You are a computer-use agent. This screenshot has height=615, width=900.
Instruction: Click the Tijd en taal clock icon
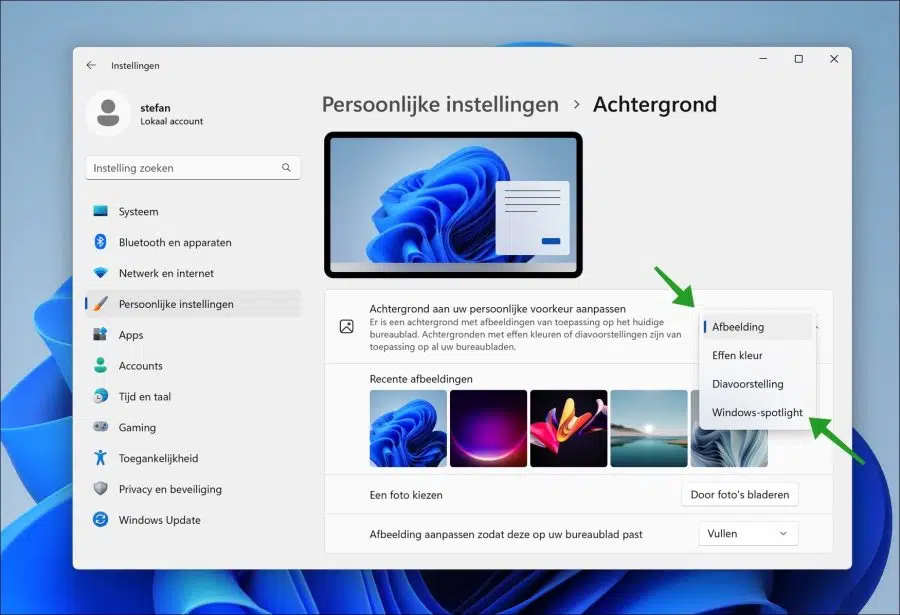click(100, 396)
